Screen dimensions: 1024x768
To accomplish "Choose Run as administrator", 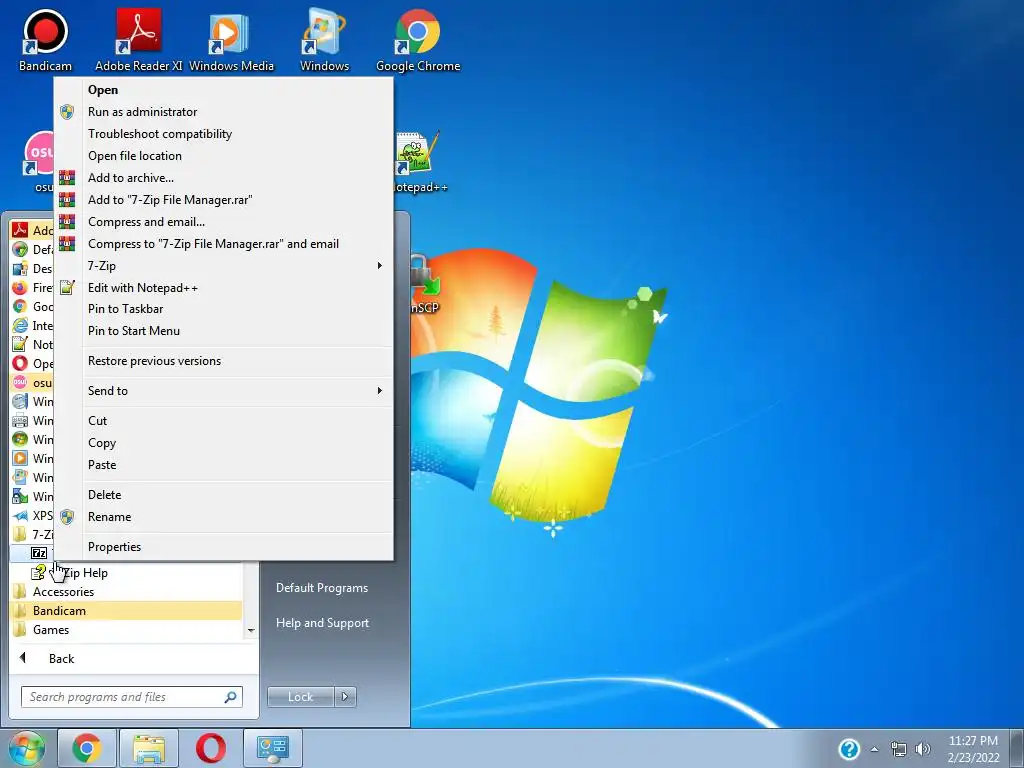I will point(223,112).
